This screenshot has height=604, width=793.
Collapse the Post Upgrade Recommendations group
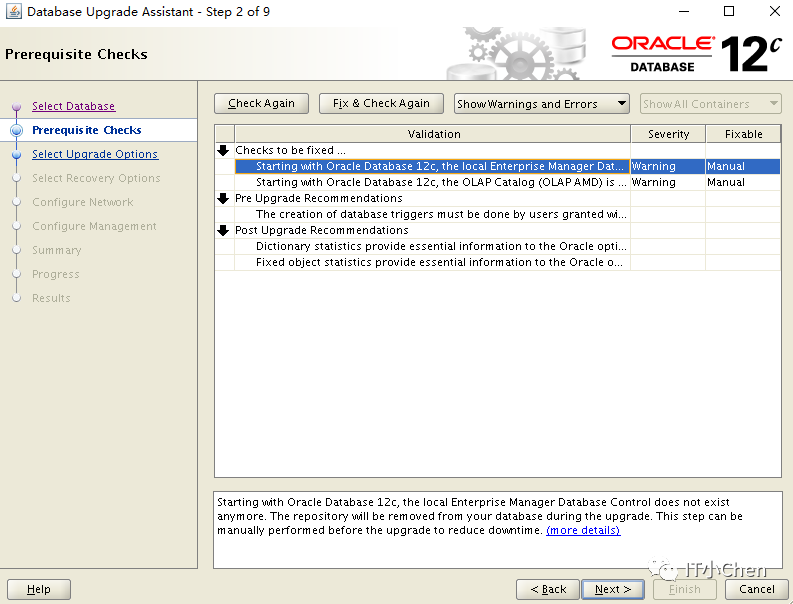(223, 231)
